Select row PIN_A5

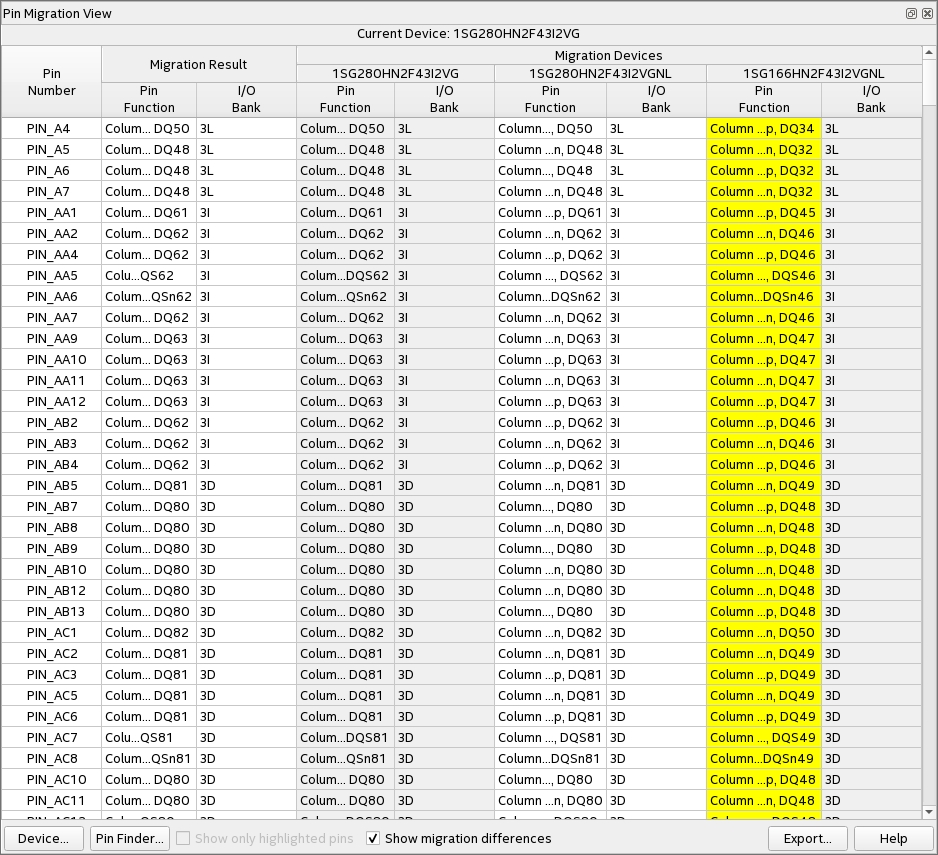pyautogui.click(x=461, y=150)
